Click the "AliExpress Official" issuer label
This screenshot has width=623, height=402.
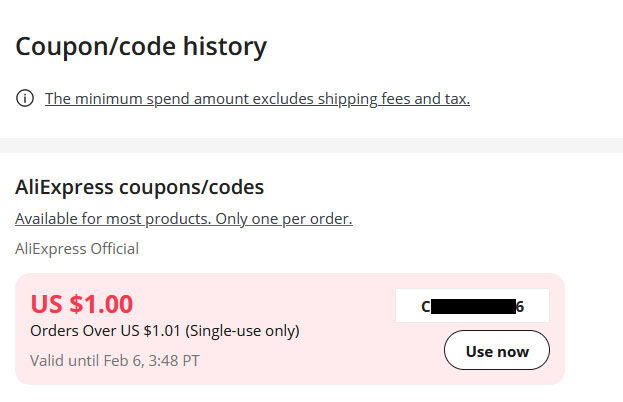77,248
